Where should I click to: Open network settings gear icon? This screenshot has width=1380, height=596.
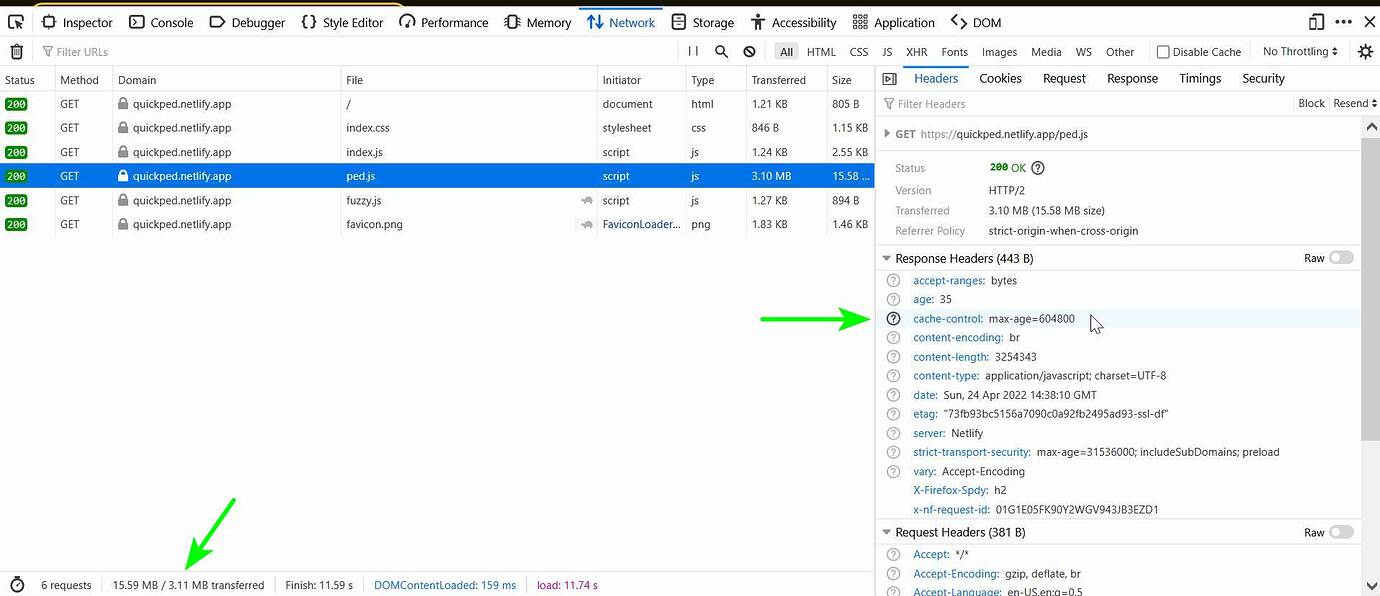point(1365,51)
